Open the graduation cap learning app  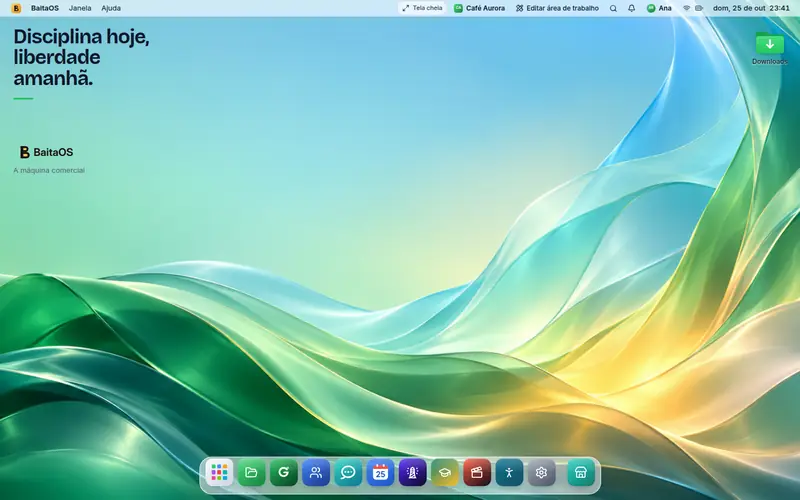[445, 472]
